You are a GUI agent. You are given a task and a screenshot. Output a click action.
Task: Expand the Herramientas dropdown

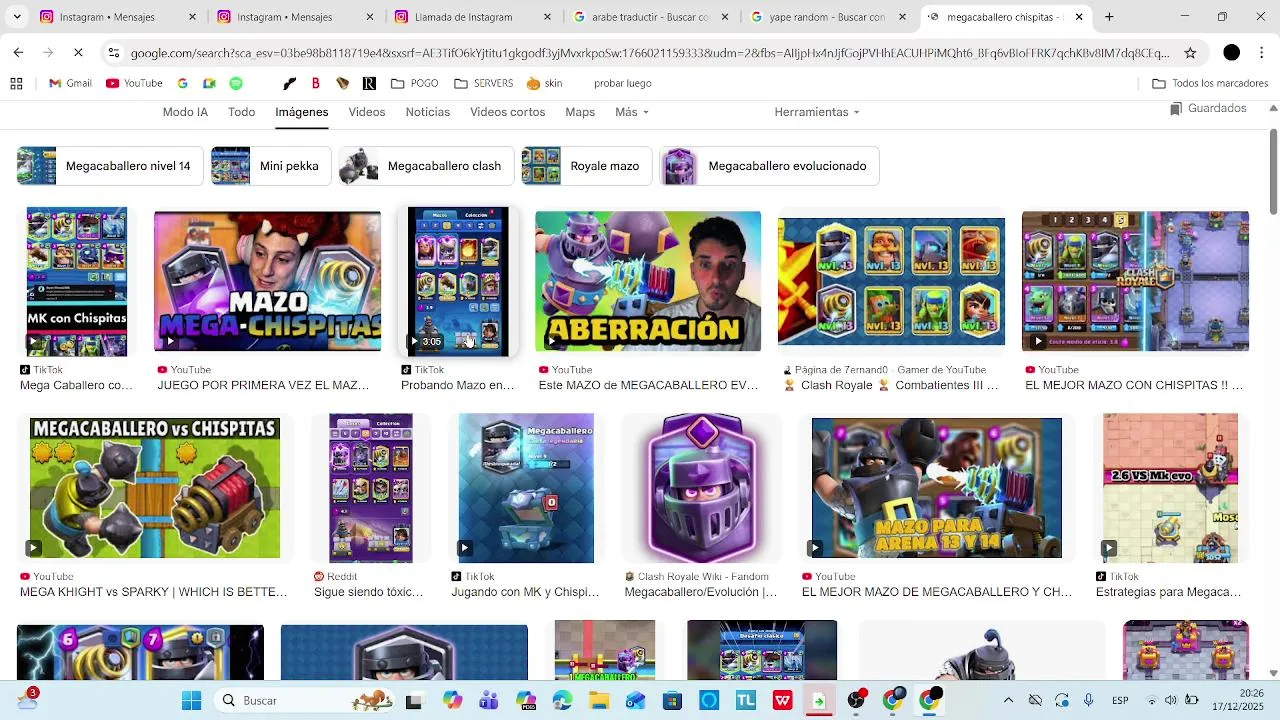pos(817,112)
